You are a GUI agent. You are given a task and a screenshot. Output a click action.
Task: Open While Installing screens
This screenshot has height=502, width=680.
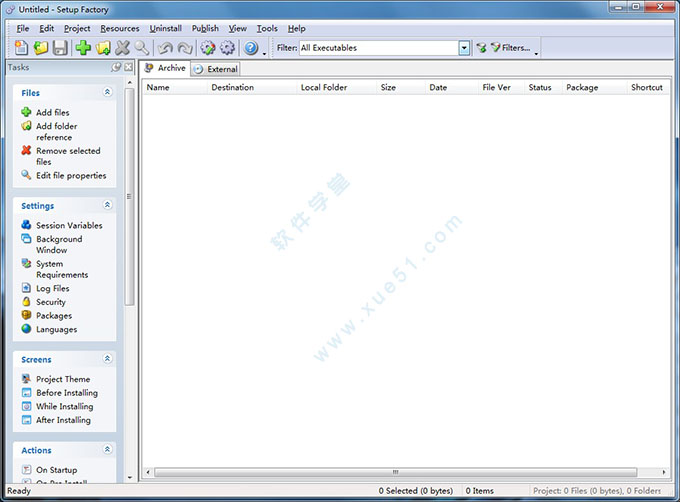pos(65,406)
